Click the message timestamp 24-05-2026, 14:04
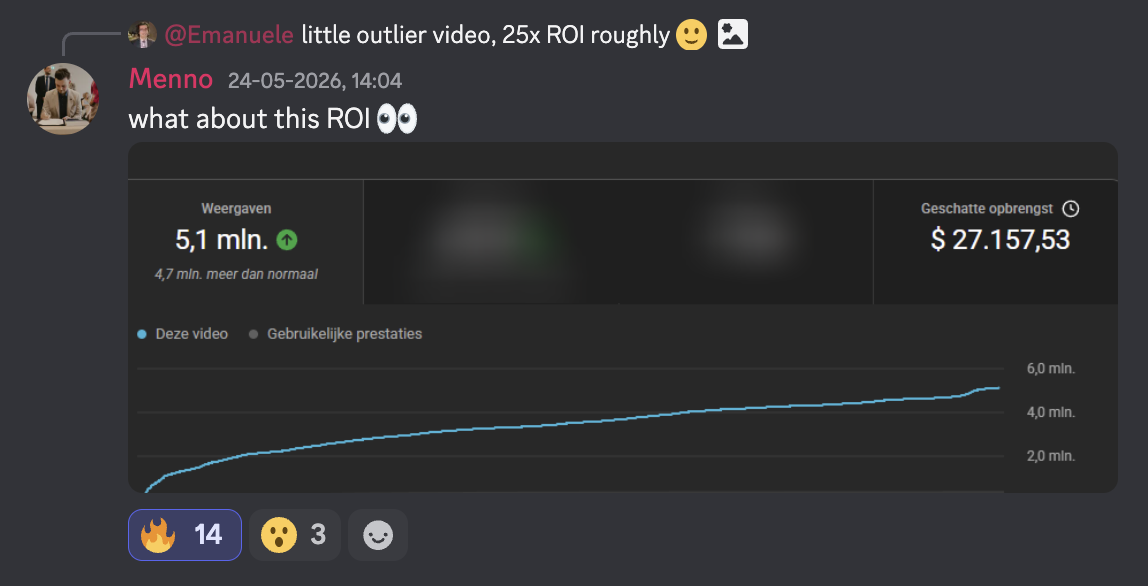Screen dimensions: 1148x586 [315, 81]
